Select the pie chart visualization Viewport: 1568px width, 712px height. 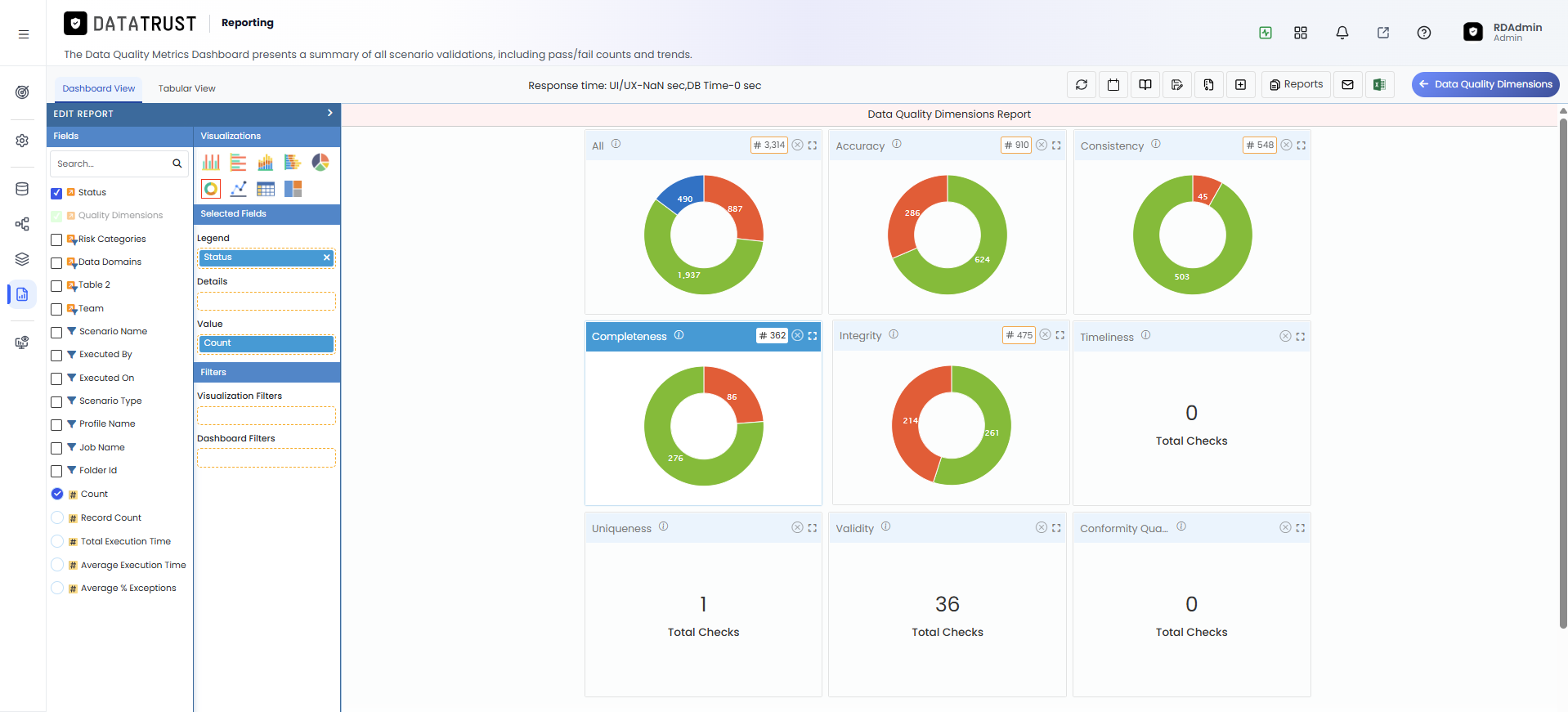coord(320,163)
